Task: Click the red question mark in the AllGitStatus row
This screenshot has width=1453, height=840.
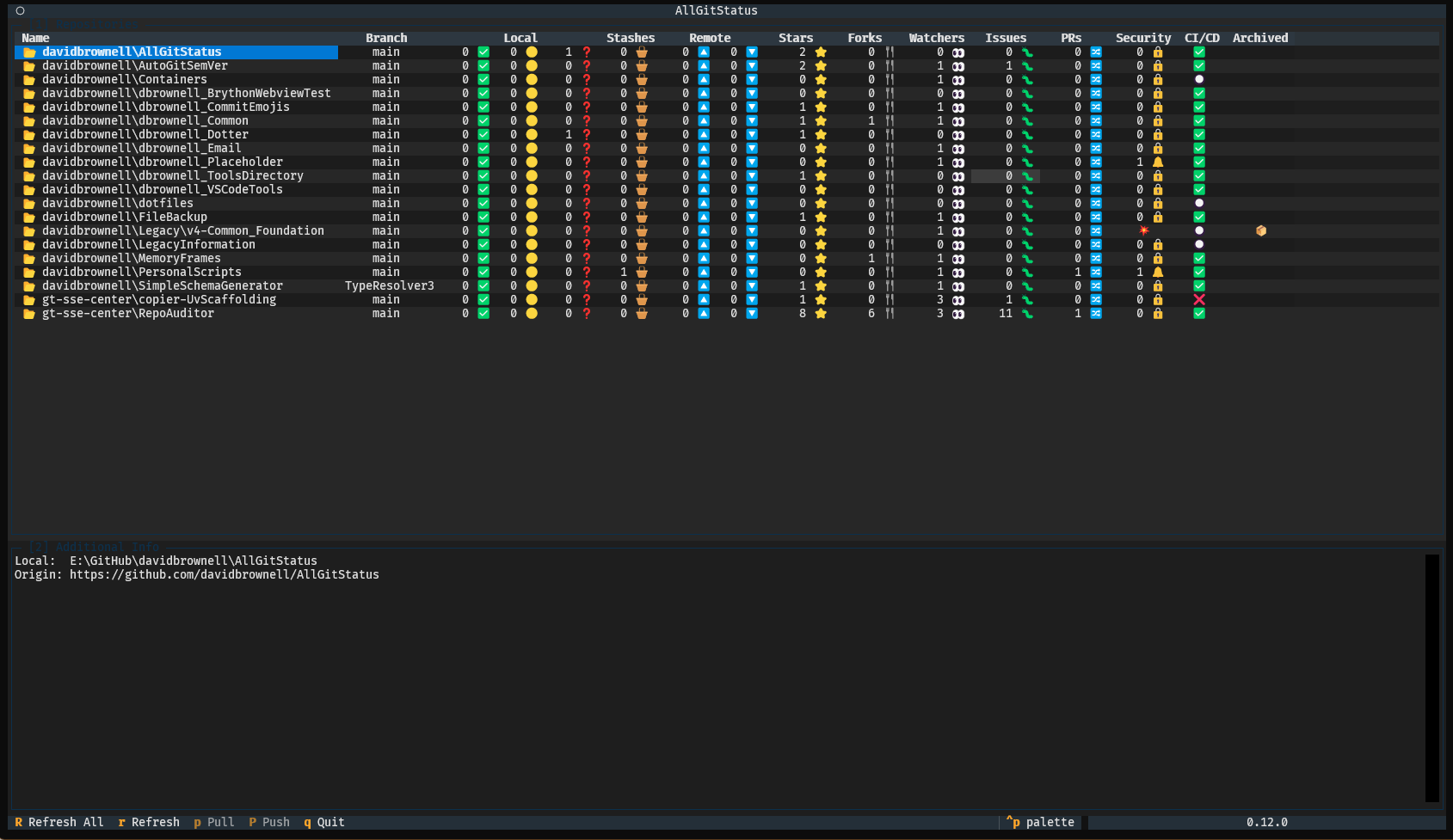Action: (x=587, y=52)
